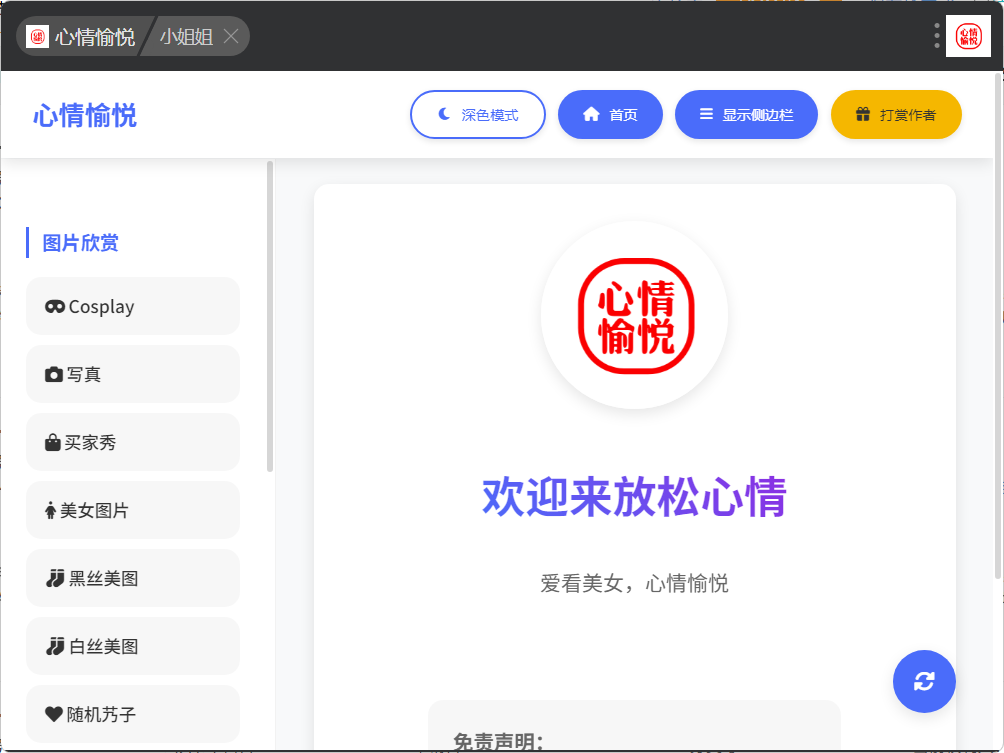Image resolution: width=1004 pixels, height=753 pixels.
Task: Click the 心情愉悦 title in window tab
Action: (95, 36)
